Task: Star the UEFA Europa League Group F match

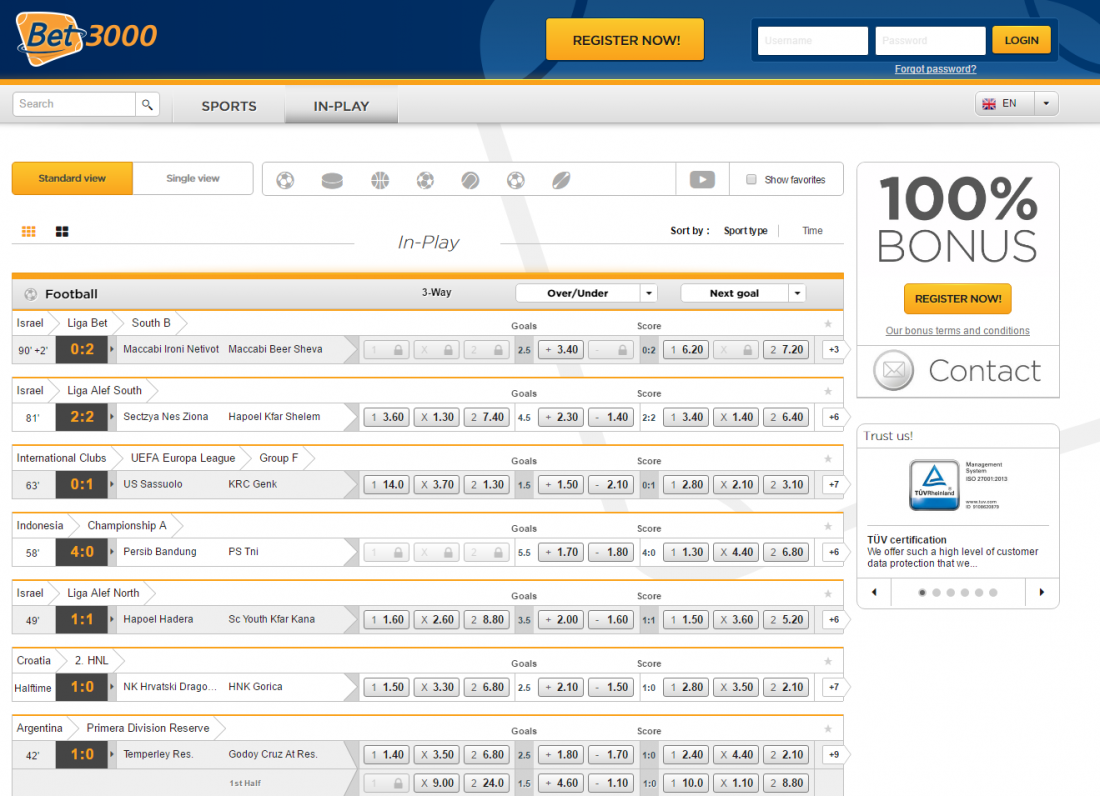Action: [x=828, y=458]
